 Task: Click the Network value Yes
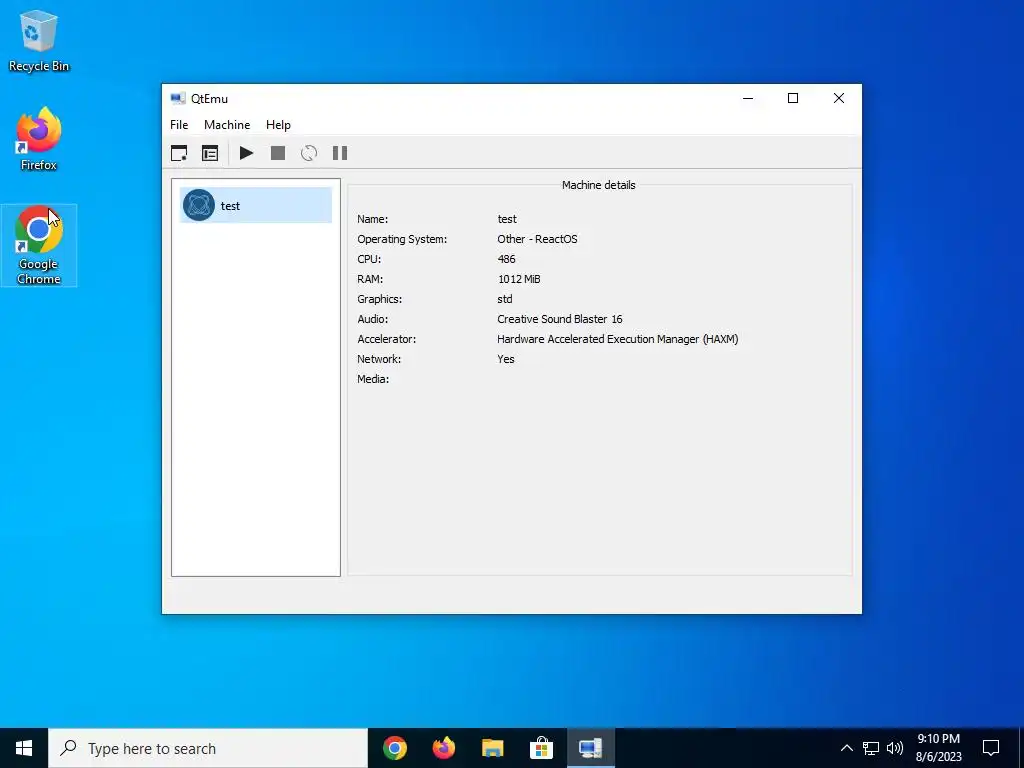click(505, 359)
